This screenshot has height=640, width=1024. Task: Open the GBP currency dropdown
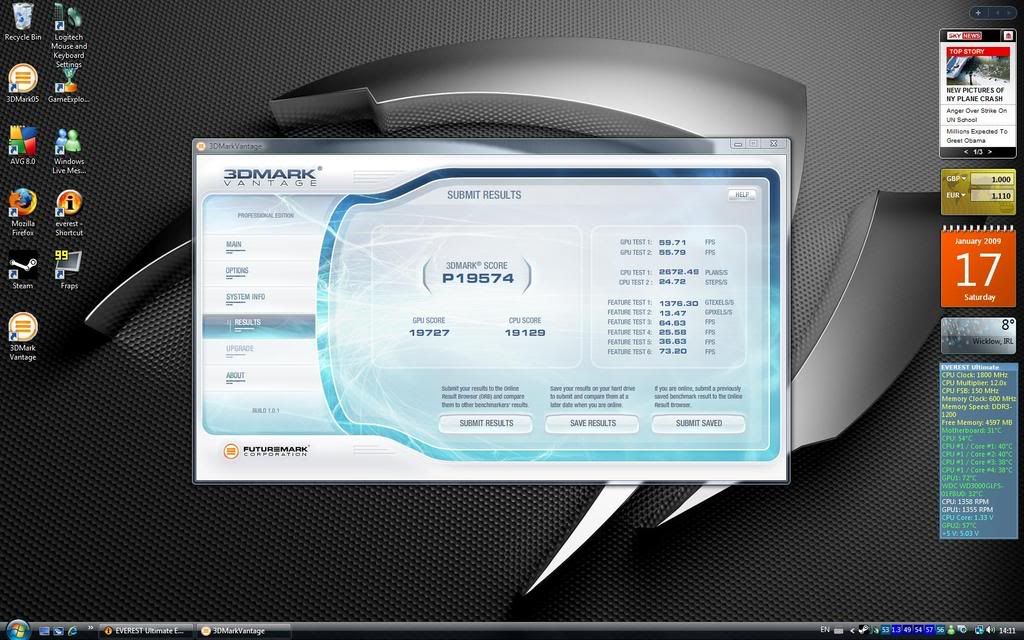[x=956, y=178]
